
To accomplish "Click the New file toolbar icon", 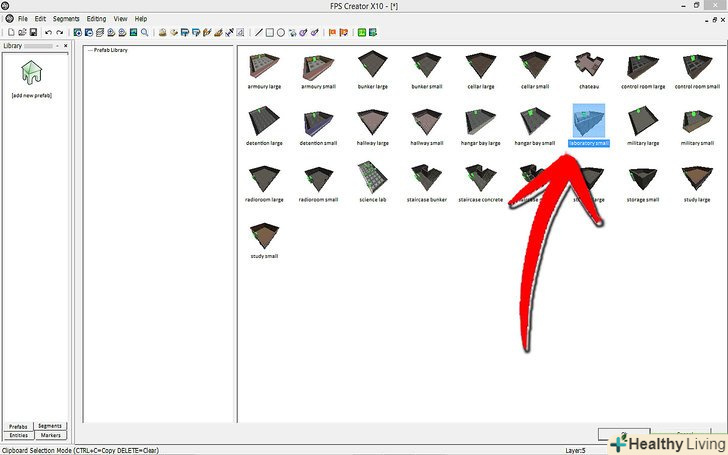I will pos(11,32).
